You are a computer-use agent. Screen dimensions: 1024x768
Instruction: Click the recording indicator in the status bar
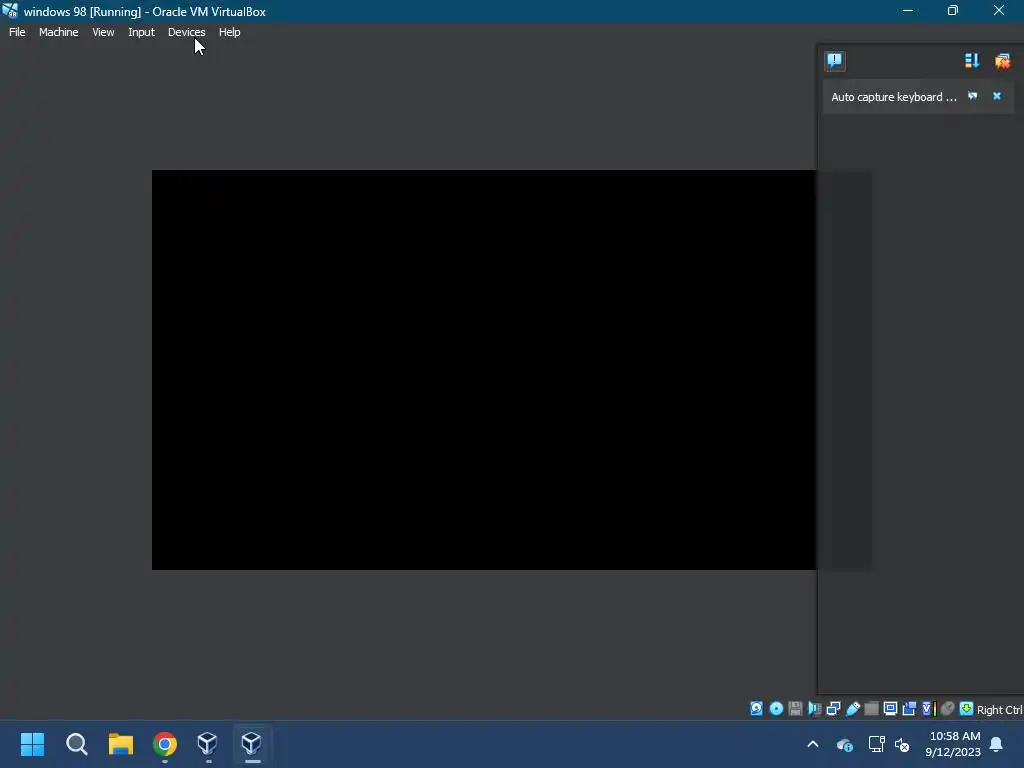[x=909, y=709]
